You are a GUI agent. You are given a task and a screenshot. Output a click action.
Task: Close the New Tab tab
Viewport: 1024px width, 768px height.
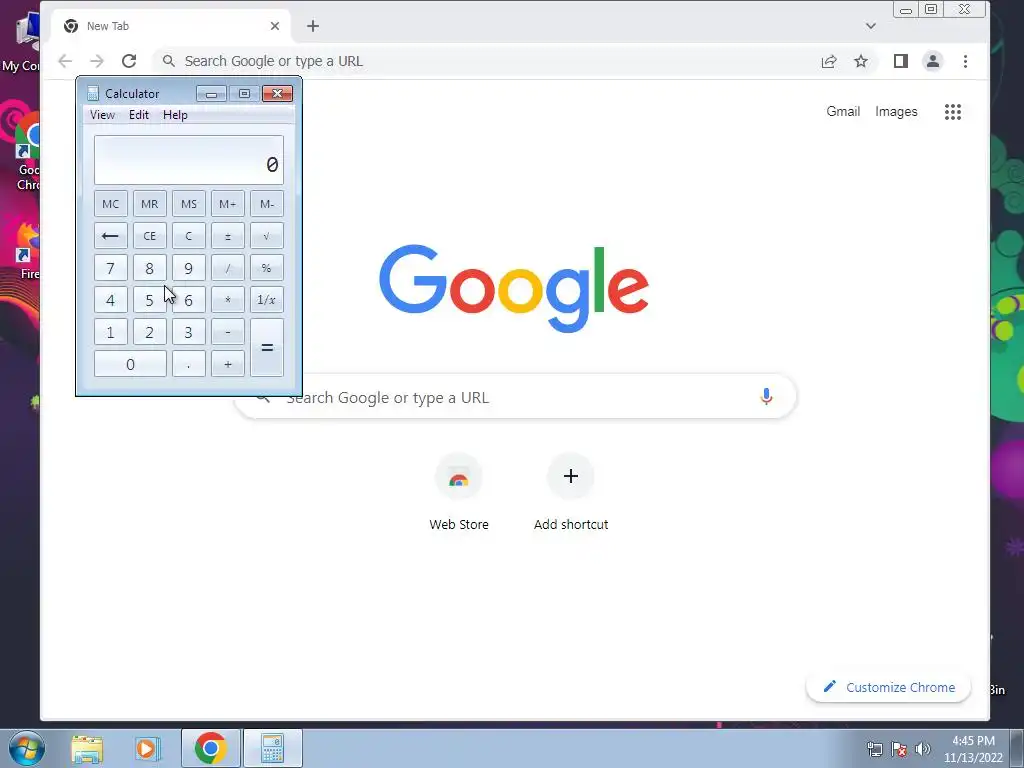275,26
